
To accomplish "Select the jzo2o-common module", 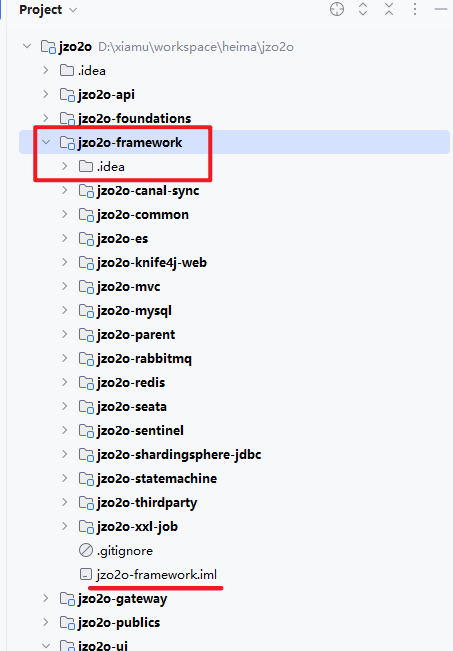I will click(x=142, y=215).
